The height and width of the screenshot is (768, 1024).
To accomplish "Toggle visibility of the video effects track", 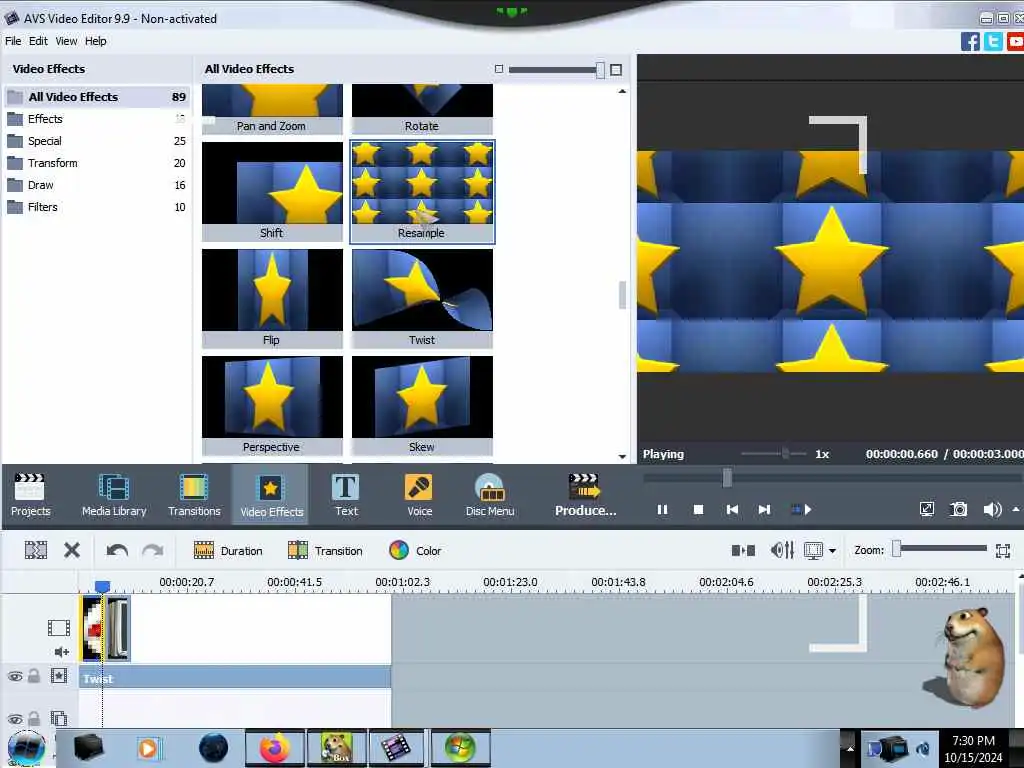I will [x=15, y=677].
